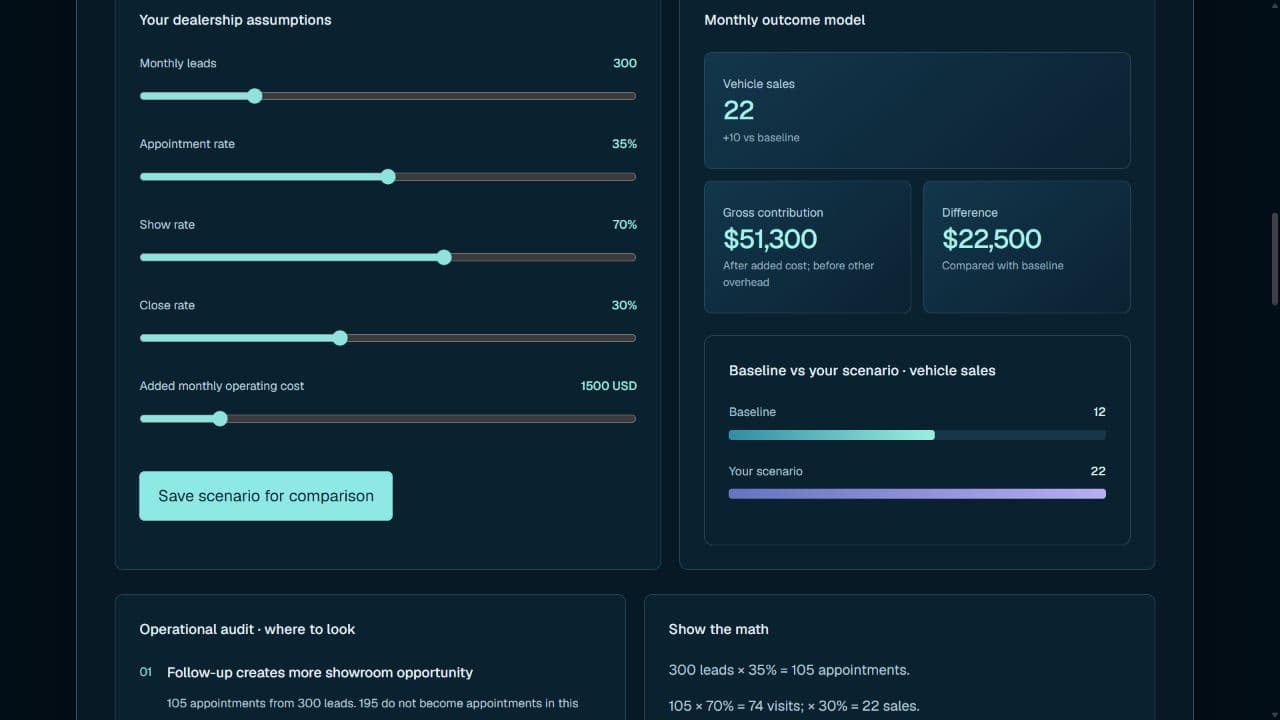Screen dimensions: 1280x720
Task: Click the '+10 vs baseline' text
Action: 761,138
